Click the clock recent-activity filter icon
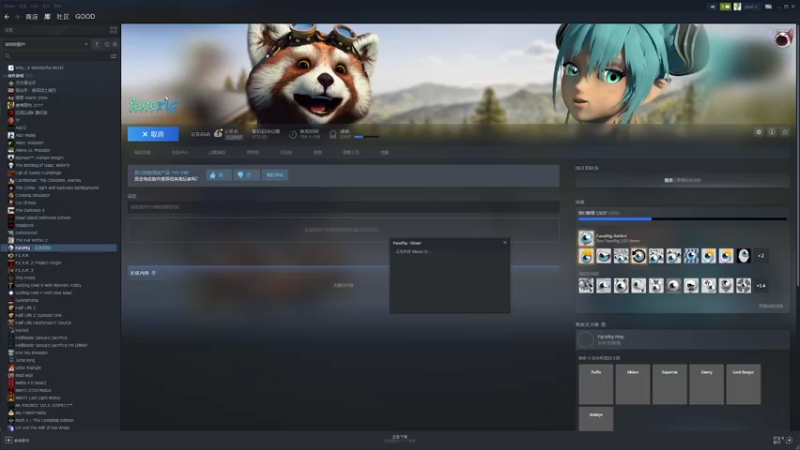Image resolution: width=800 pixels, height=450 pixels. tap(107, 44)
